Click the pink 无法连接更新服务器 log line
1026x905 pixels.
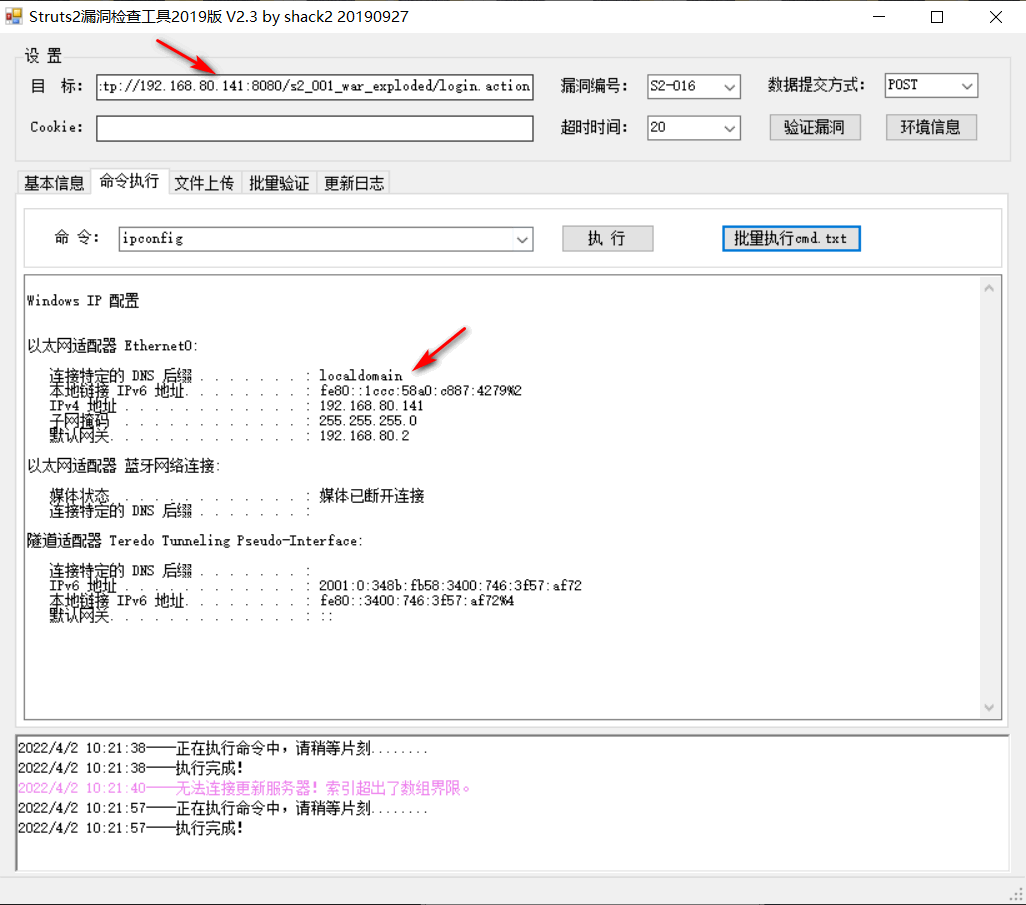(x=244, y=788)
